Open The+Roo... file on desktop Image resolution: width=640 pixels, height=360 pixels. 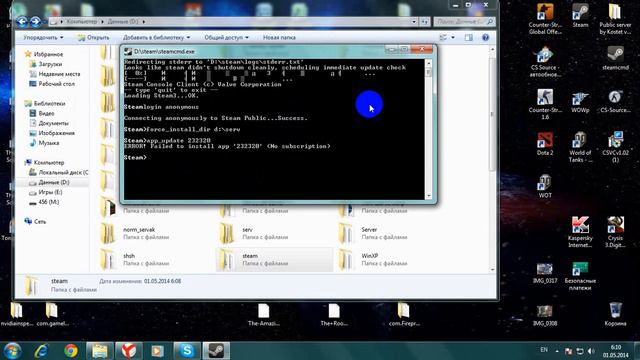pyautogui.click(x=334, y=314)
